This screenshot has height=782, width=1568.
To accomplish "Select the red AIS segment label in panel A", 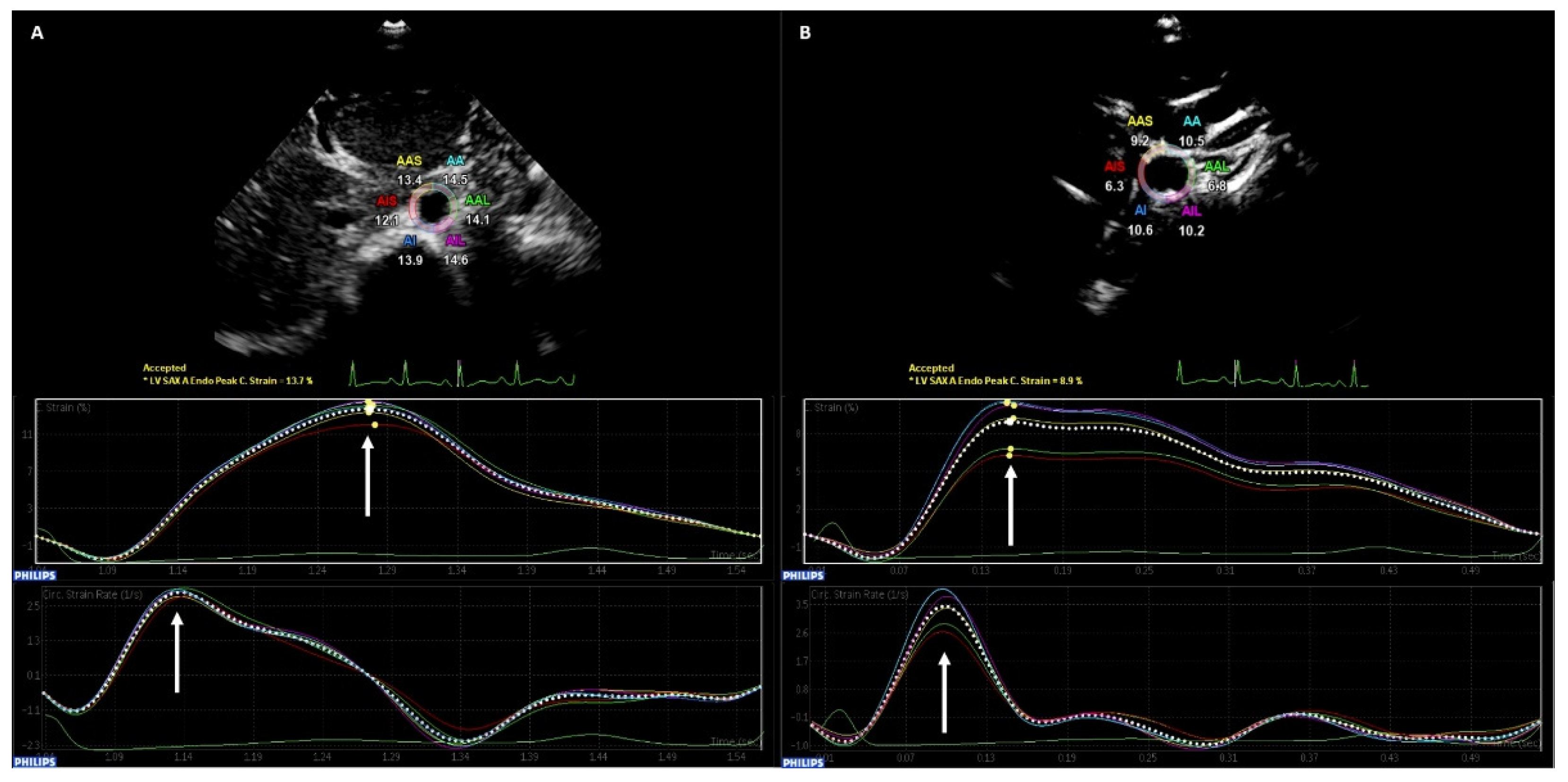I will tap(387, 201).
